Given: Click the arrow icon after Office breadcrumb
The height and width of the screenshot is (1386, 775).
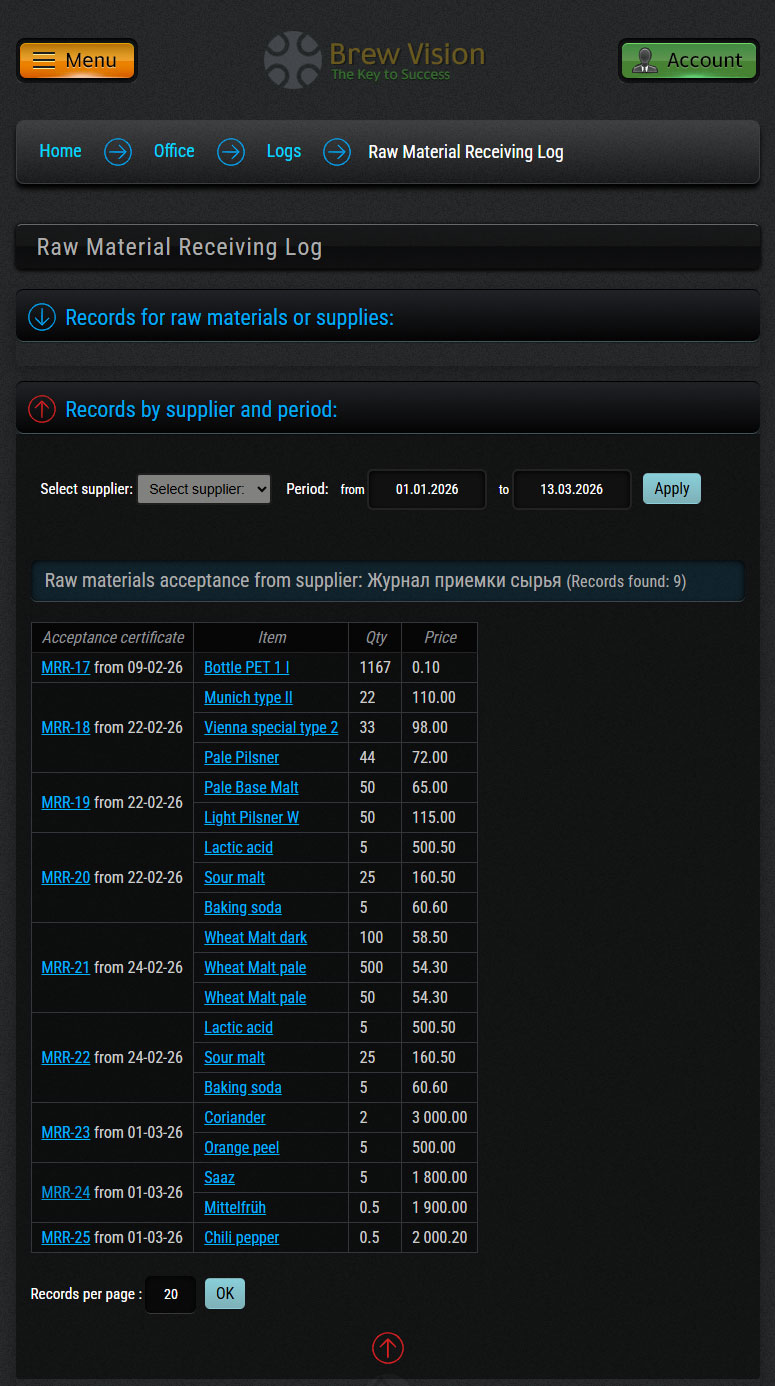Looking at the screenshot, I should point(231,152).
